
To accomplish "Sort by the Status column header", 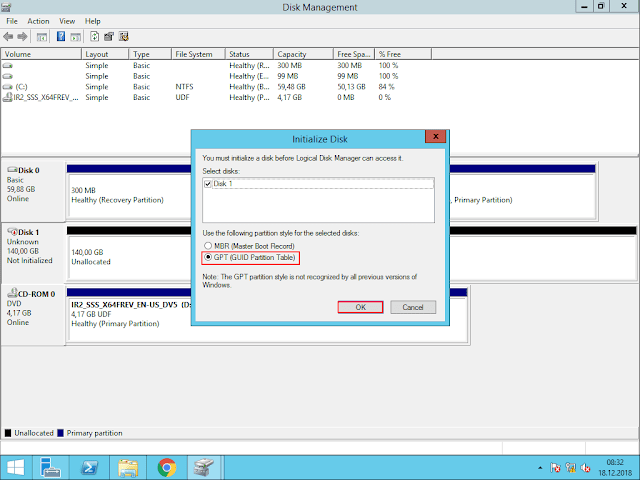I will (x=249, y=54).
